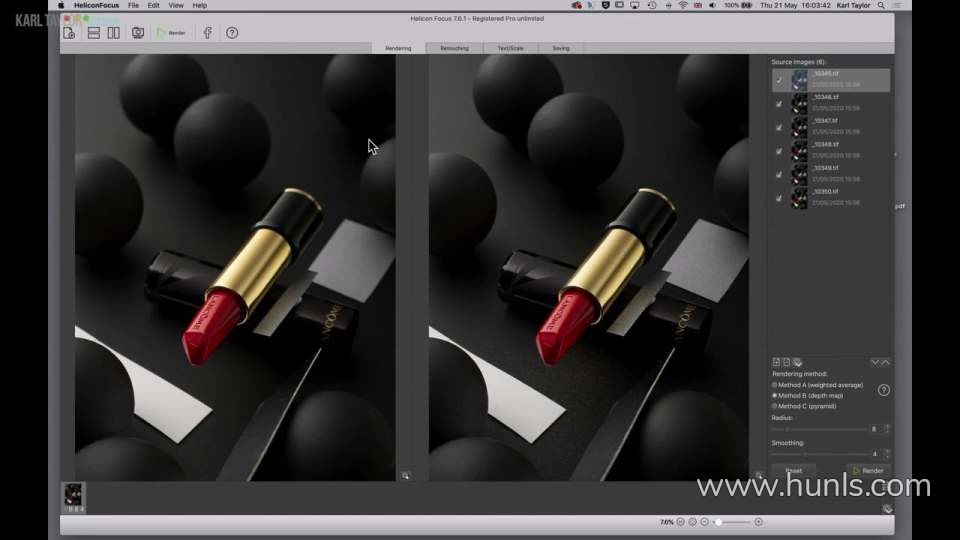
Task: Open the HeliconFocus application menu
Action: click(x=97, y=6)
